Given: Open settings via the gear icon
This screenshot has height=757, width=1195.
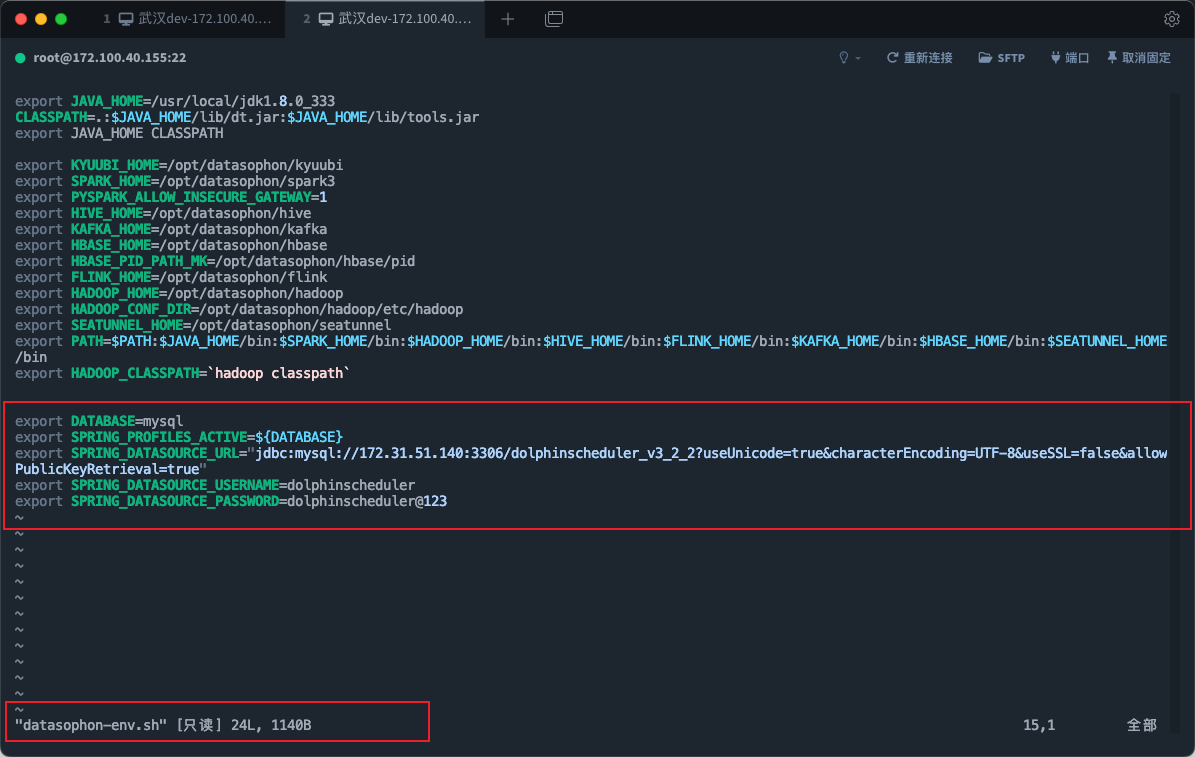Looking at the screenshot, I should (1171, 19).
